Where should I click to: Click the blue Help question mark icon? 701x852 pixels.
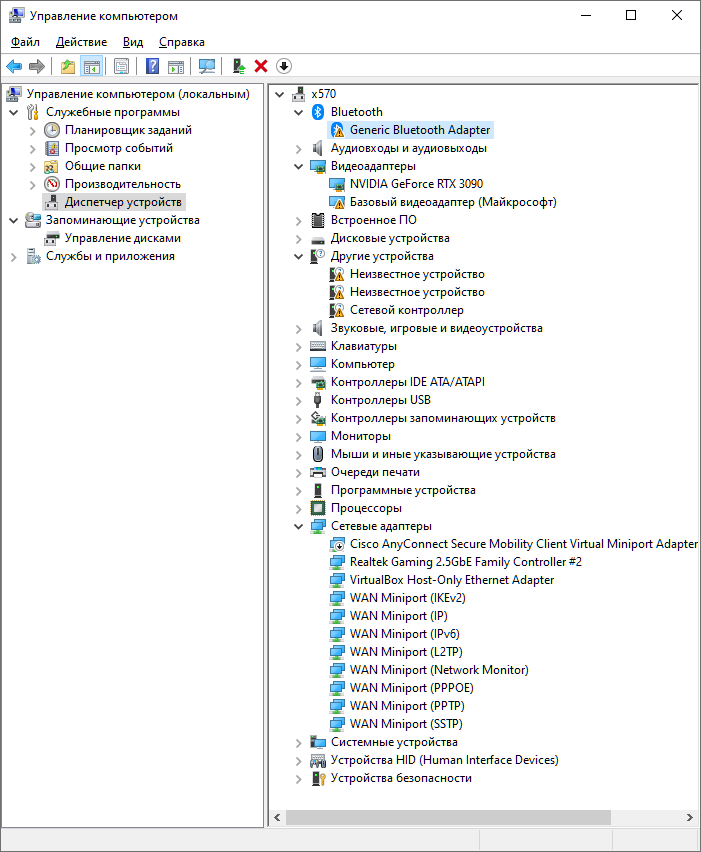click(153, 66)
